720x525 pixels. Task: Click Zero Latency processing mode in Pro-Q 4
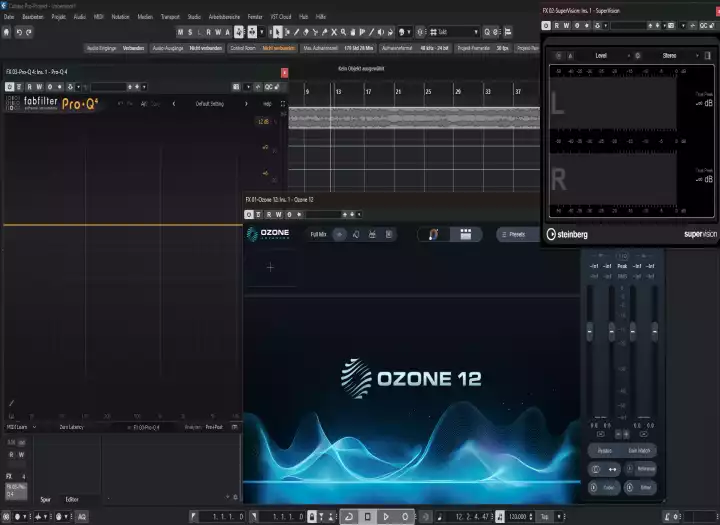tap(72, 427)
